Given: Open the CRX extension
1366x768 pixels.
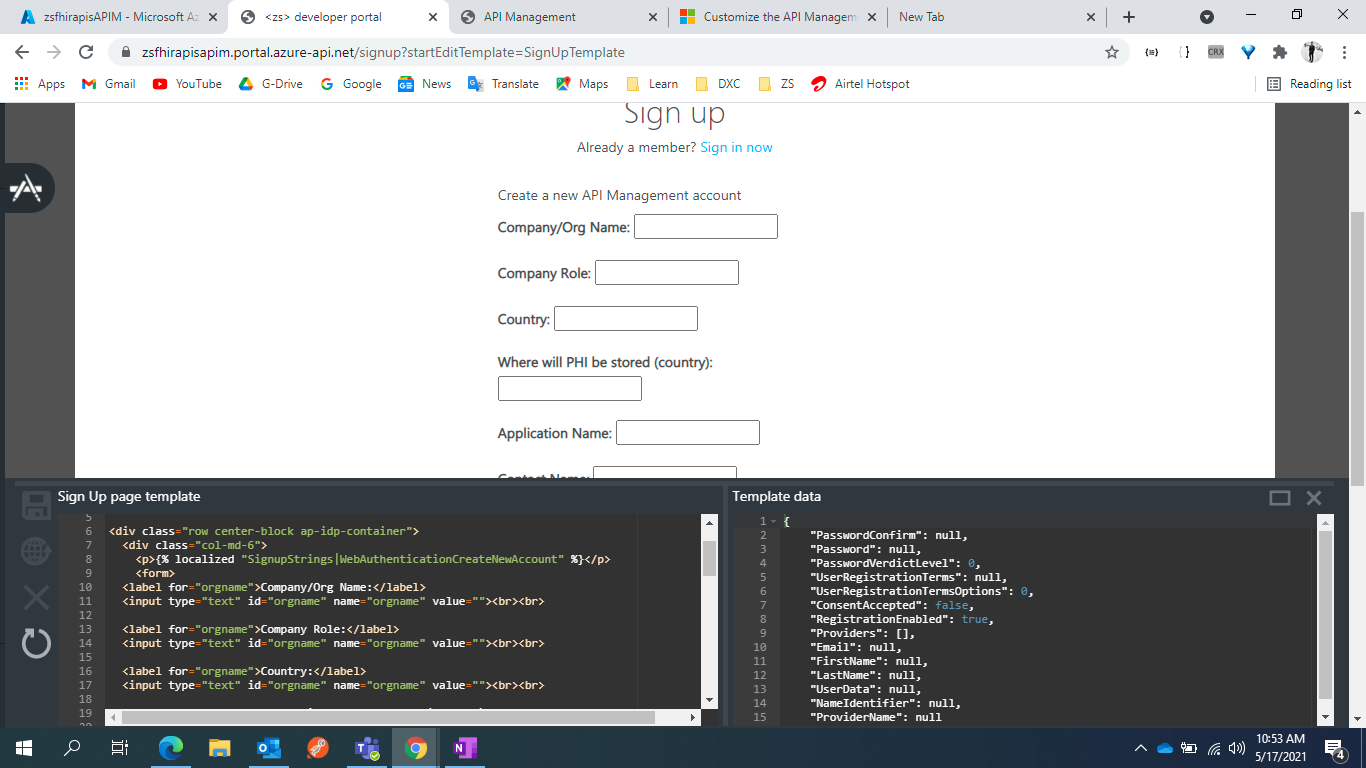Looking at the screenshot, I should (1214, 52).
